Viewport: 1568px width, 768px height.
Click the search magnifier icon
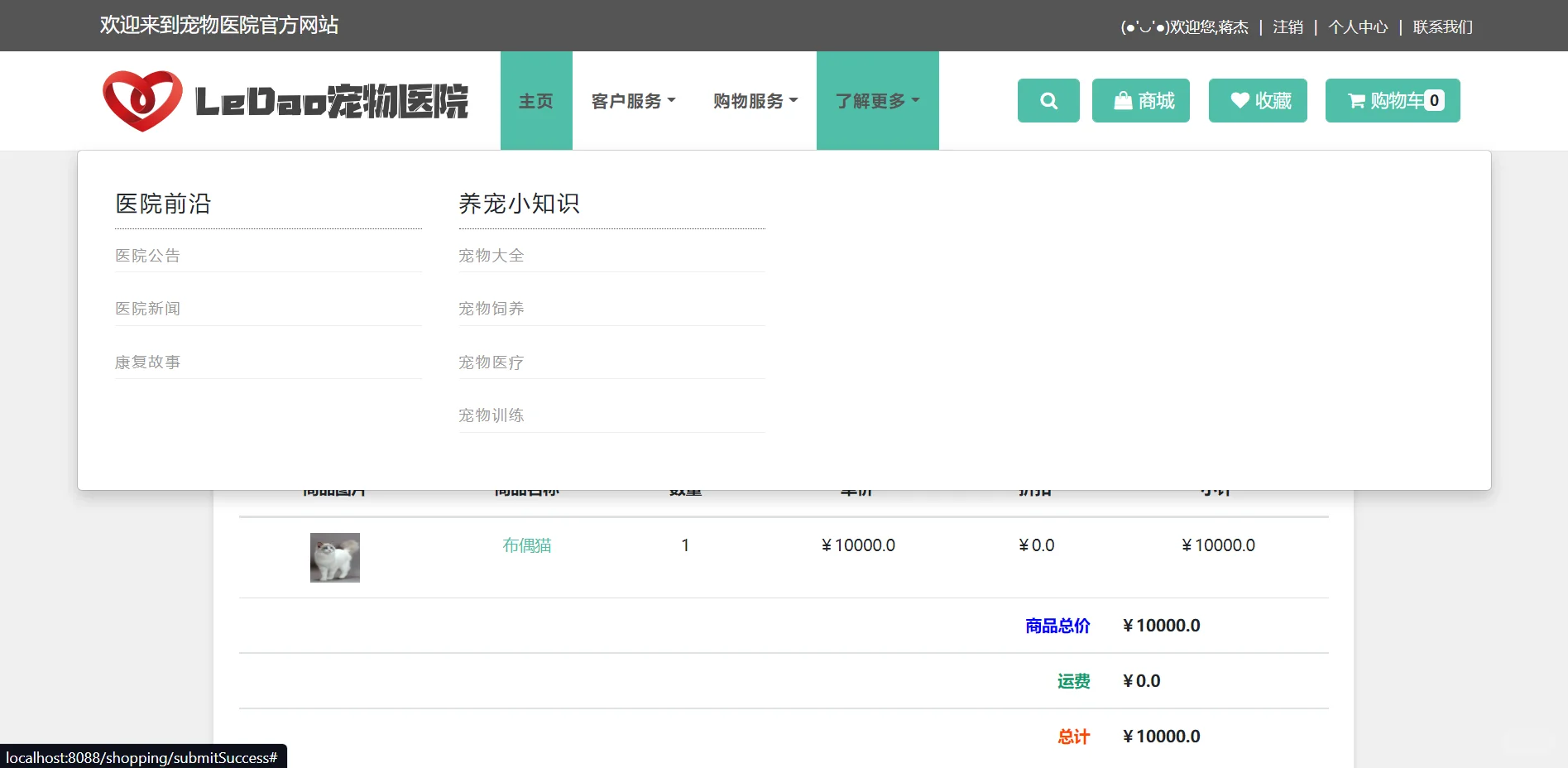(1048, 100)
